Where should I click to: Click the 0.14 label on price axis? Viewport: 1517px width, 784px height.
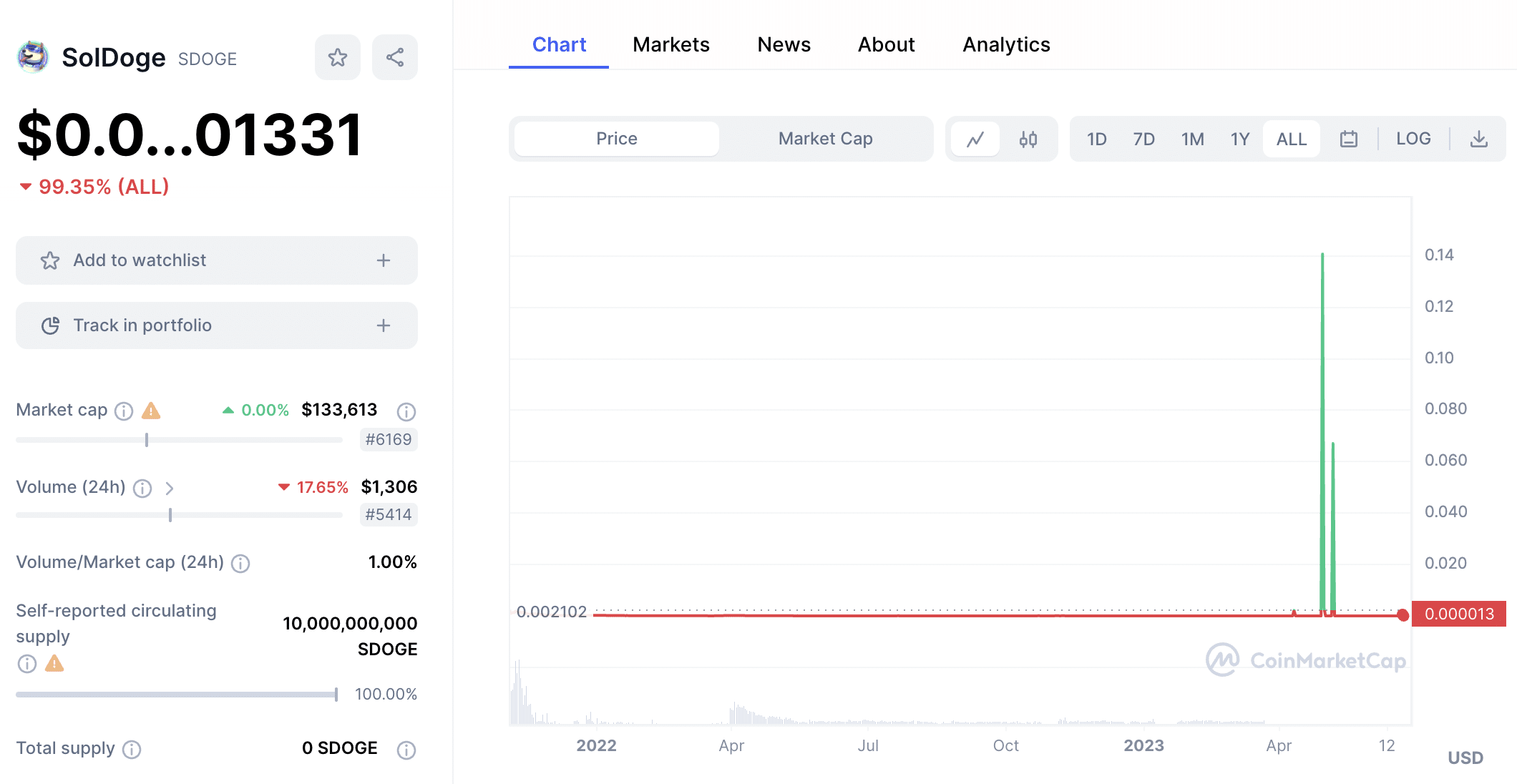point(1439,255)
